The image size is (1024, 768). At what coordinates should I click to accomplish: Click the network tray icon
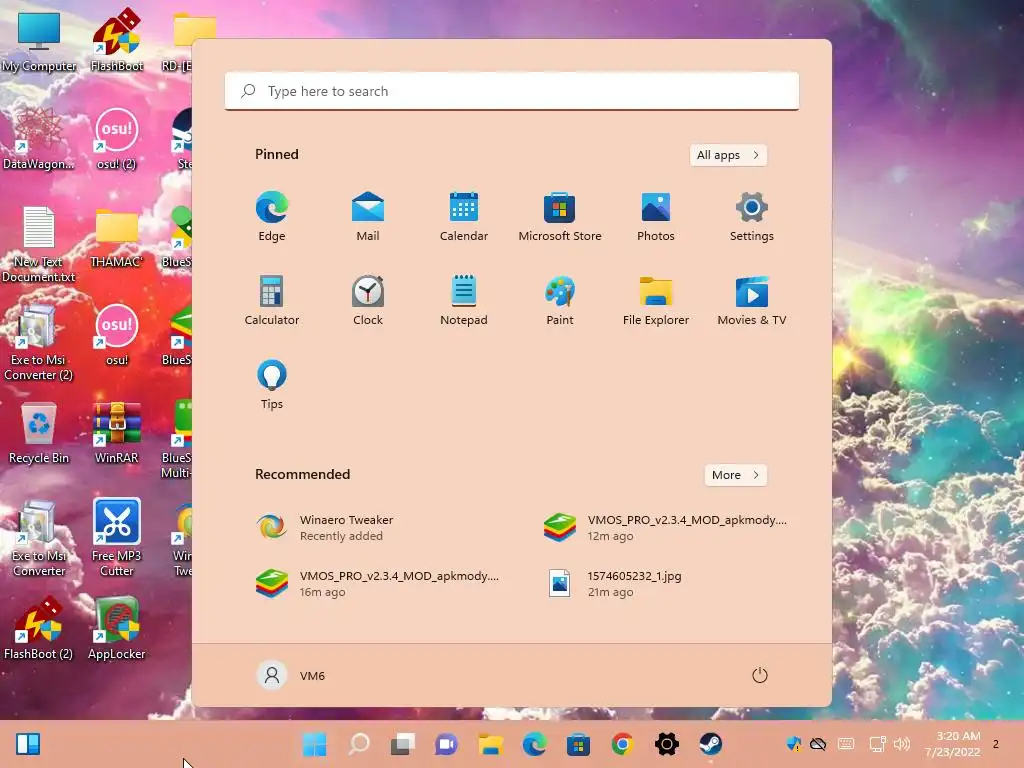[877, 744]
